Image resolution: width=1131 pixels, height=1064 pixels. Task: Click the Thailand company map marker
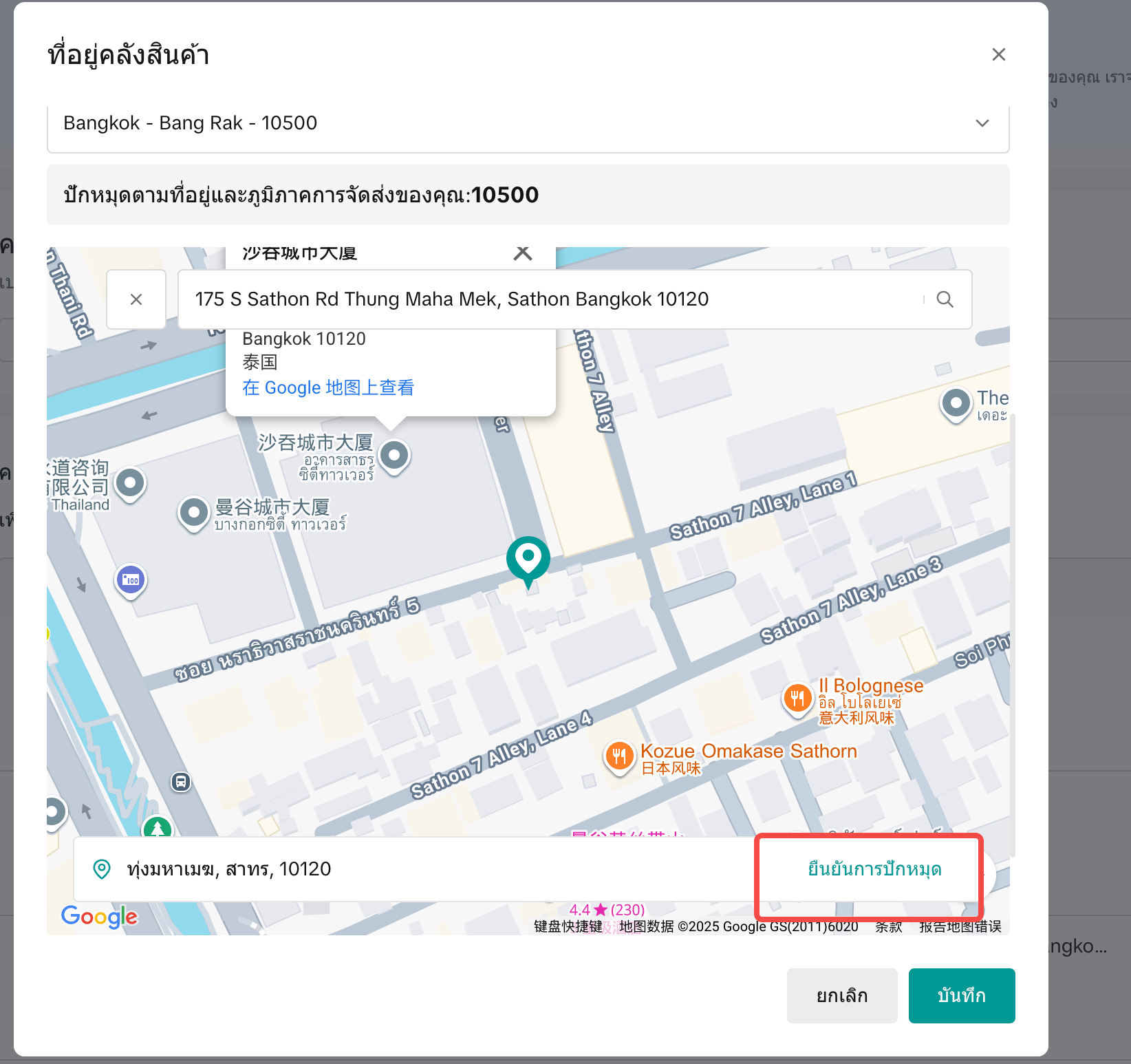pyautogui.click(x=130, y=484)
